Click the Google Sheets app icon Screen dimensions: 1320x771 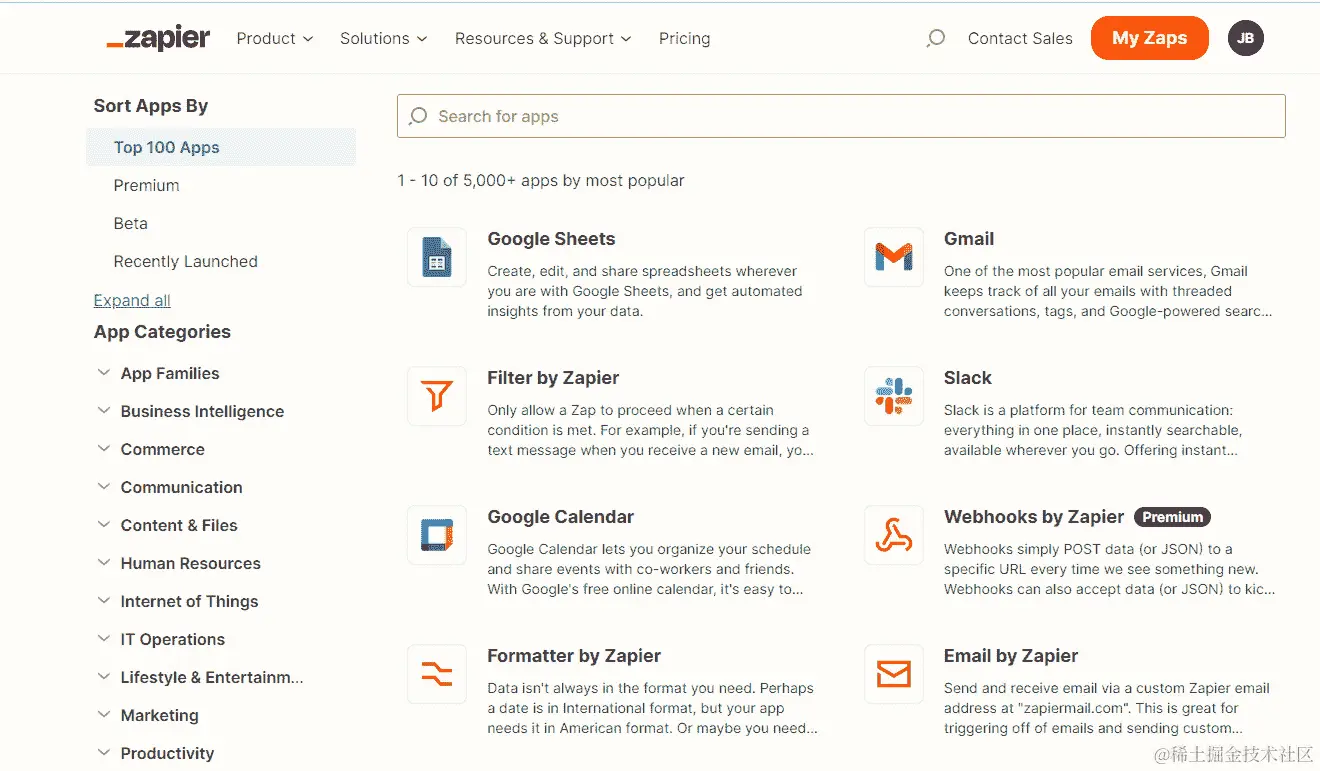[x=437, y=258]
